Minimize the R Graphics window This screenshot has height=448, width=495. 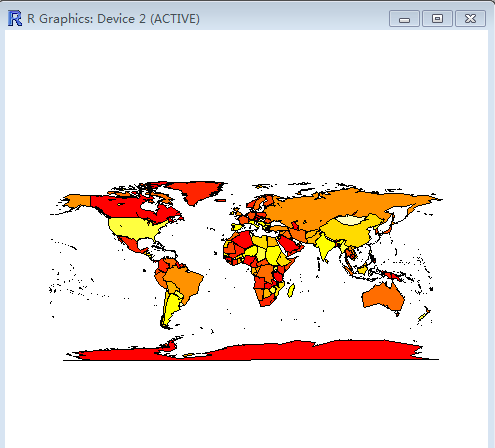pos(404,18)
